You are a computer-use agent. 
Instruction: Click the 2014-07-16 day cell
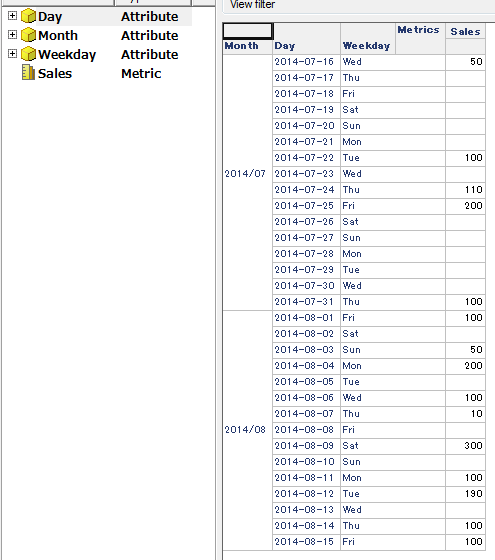coord(306,62)
